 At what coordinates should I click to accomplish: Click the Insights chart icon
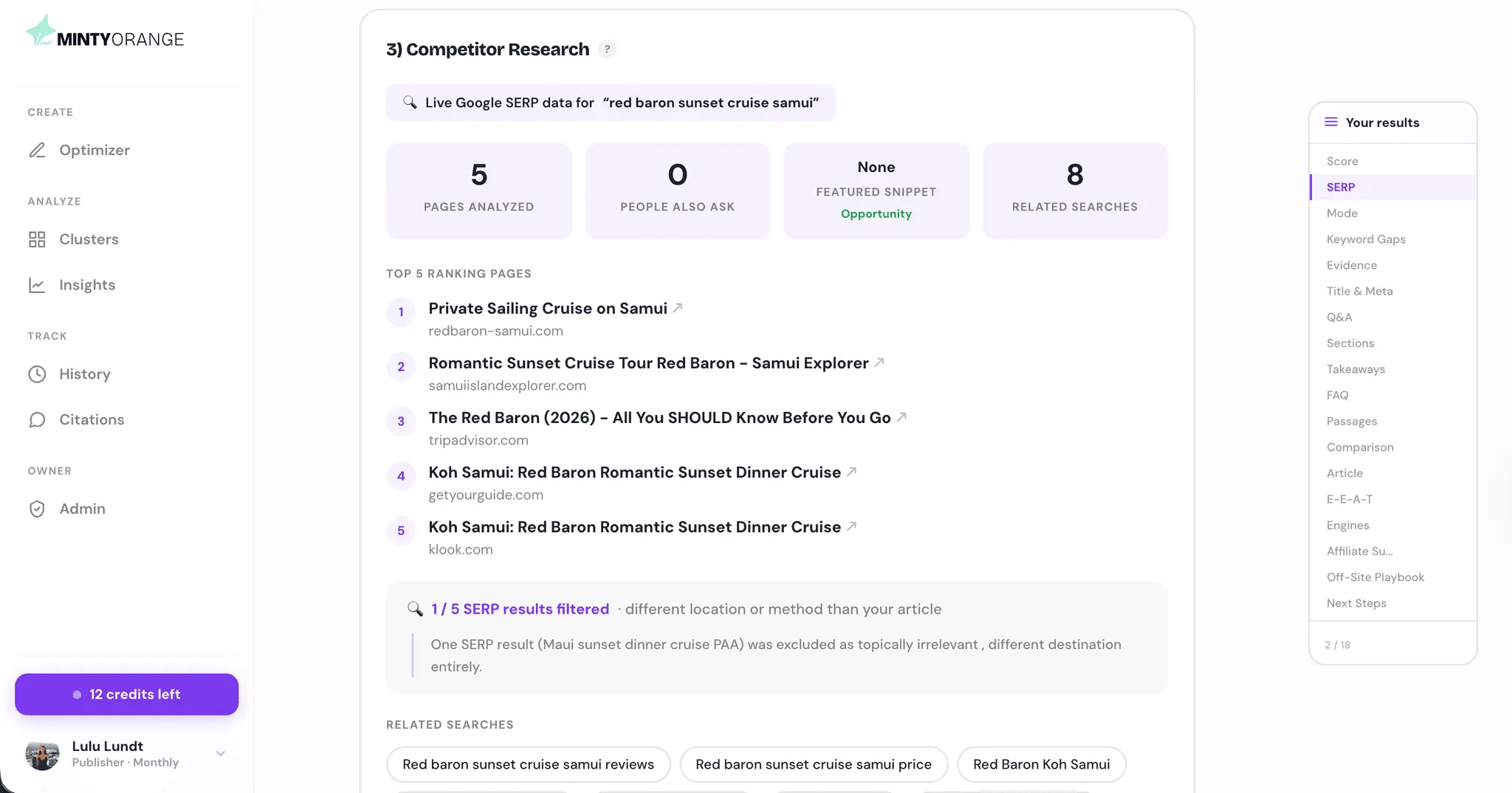point(37,285)
